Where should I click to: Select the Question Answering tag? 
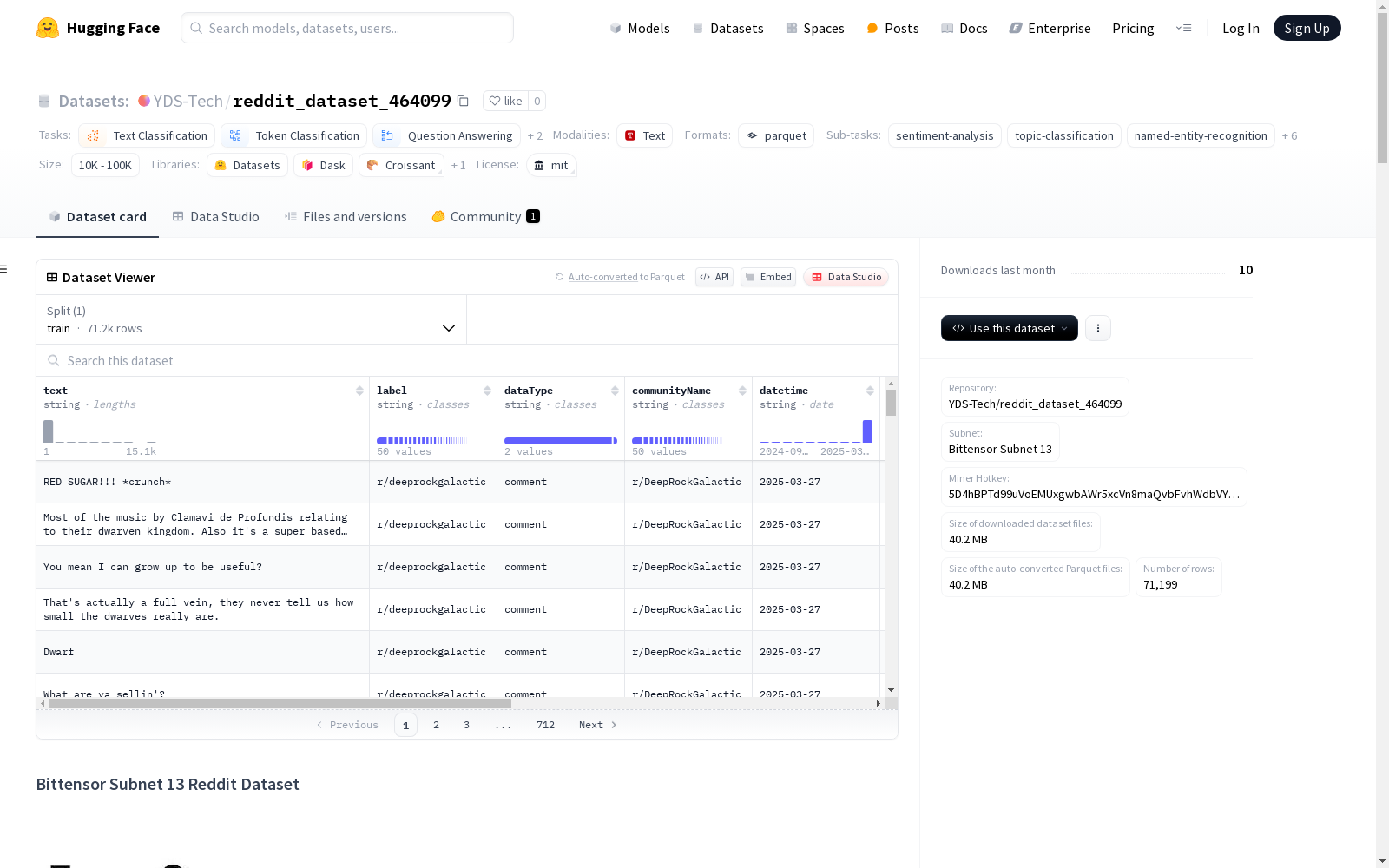coord(446,135)
